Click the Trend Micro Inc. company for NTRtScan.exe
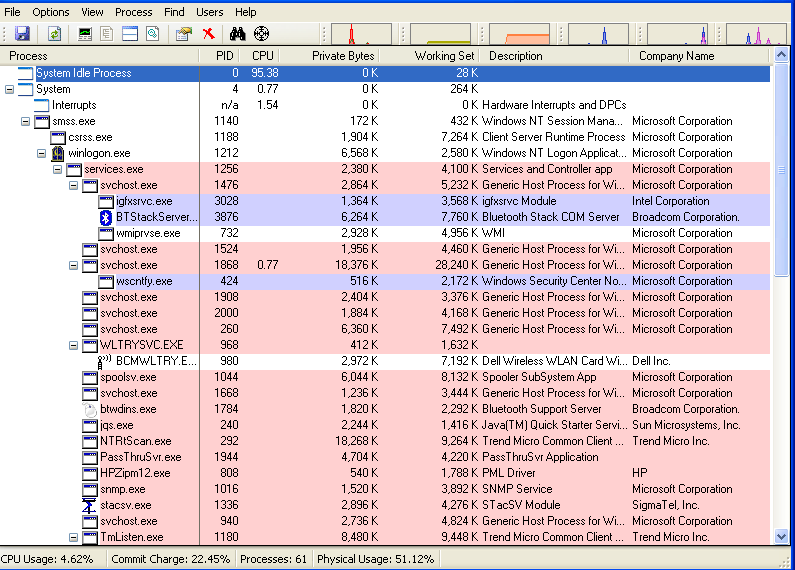Image resolution: width=795 pixels, height=570 pixels. pyautogui.click(x=671, y=441)
